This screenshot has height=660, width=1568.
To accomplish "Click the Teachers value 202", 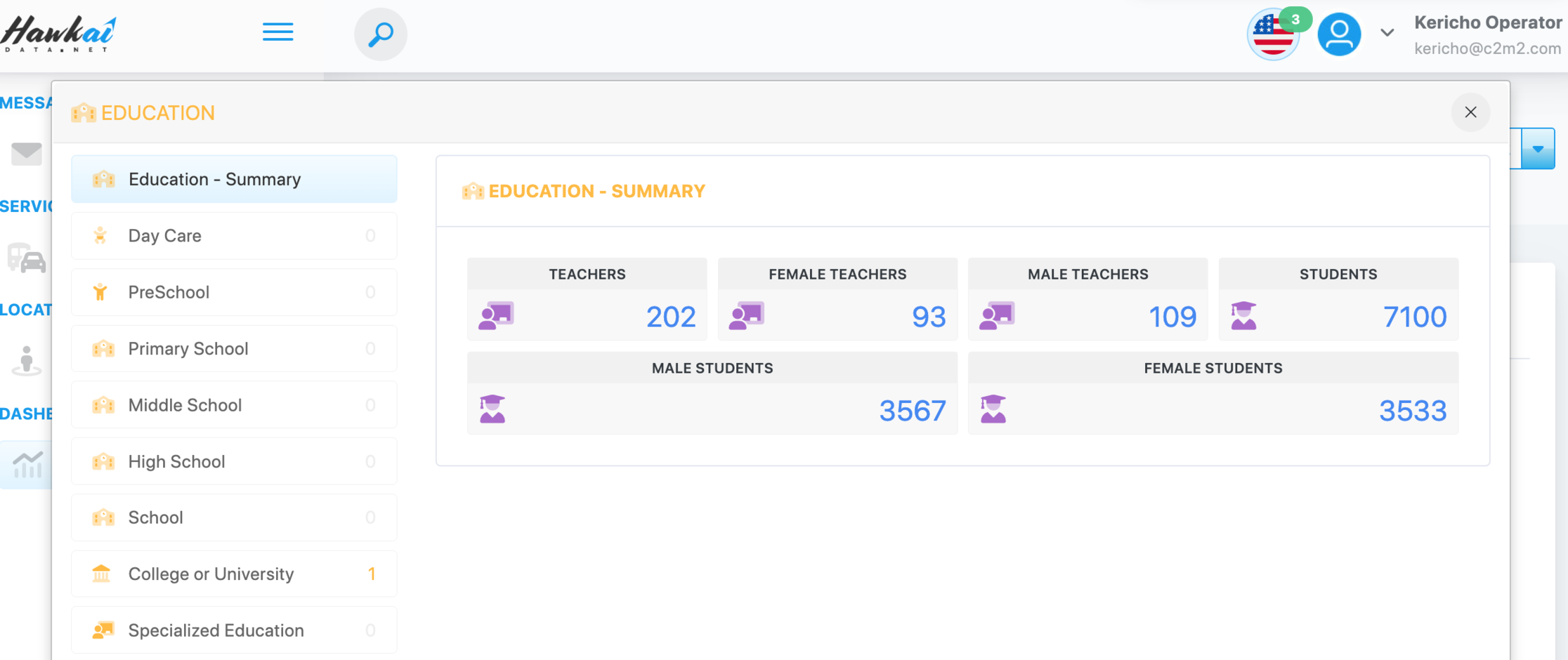I will coord(671,317).
